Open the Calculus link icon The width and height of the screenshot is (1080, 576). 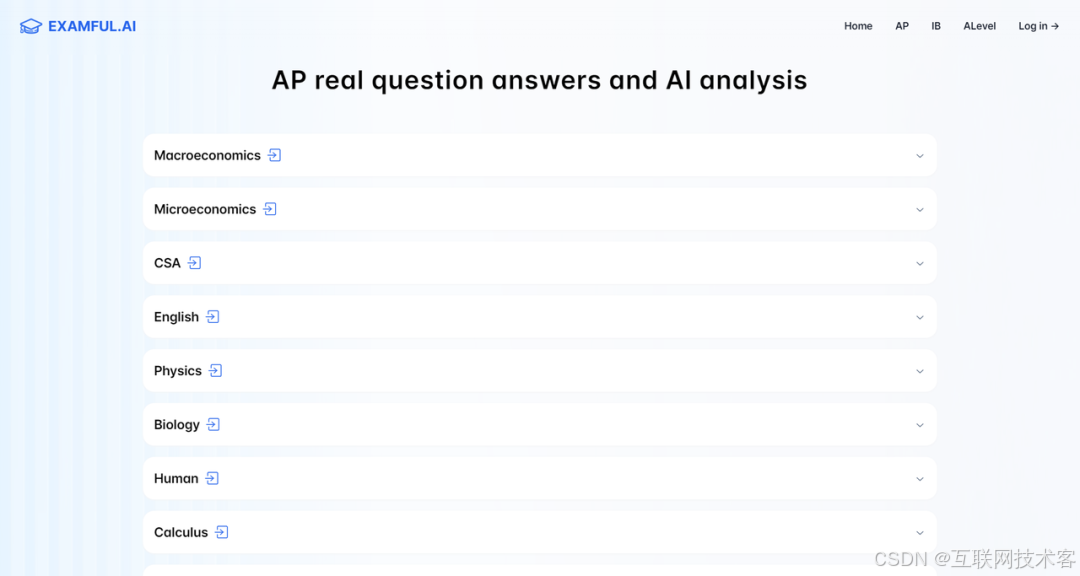222,532
